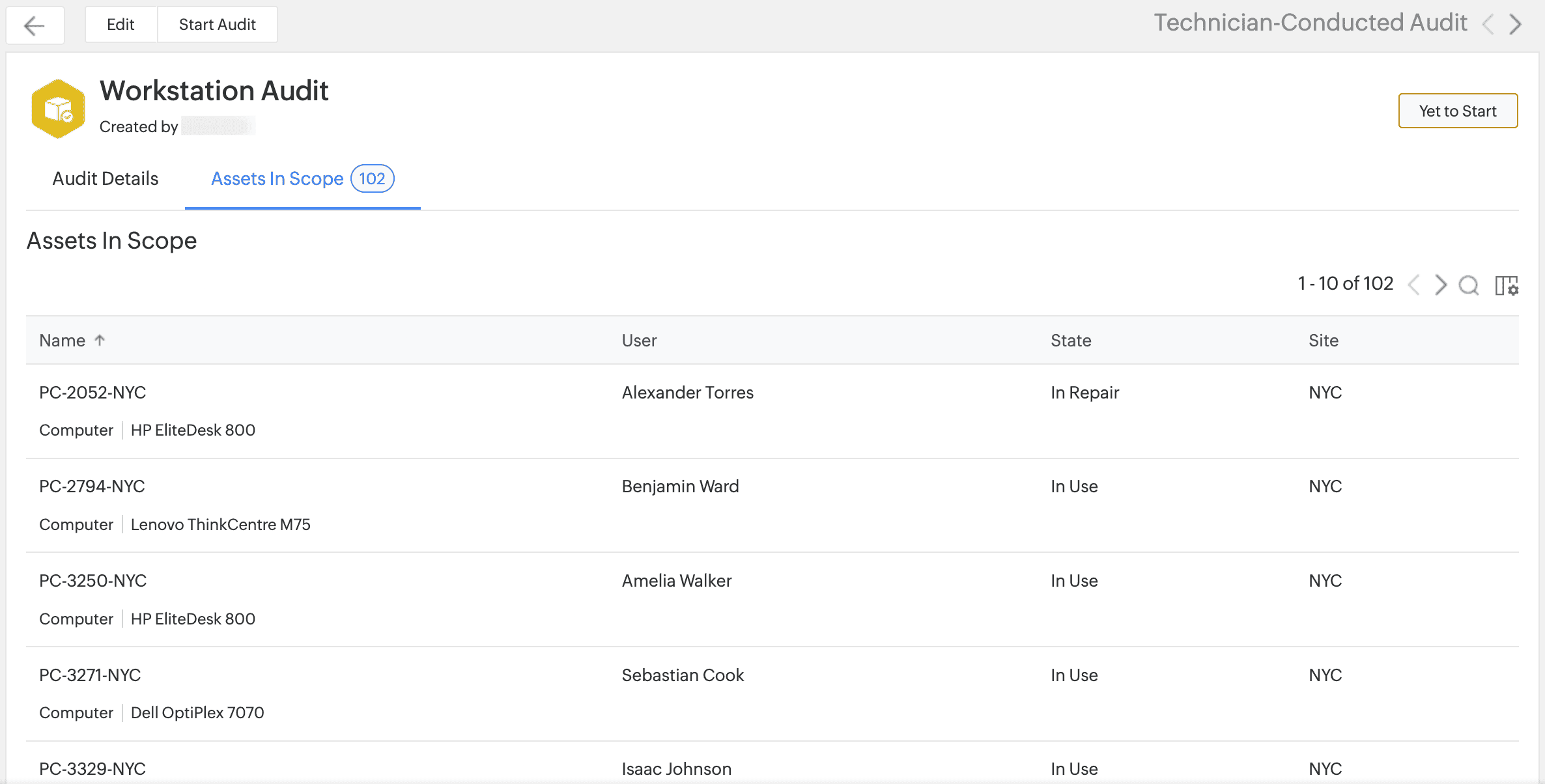Open the column chooser settings icon
The height and width of the screenshot is (784, 1545).
click(x=1506, y=285)
